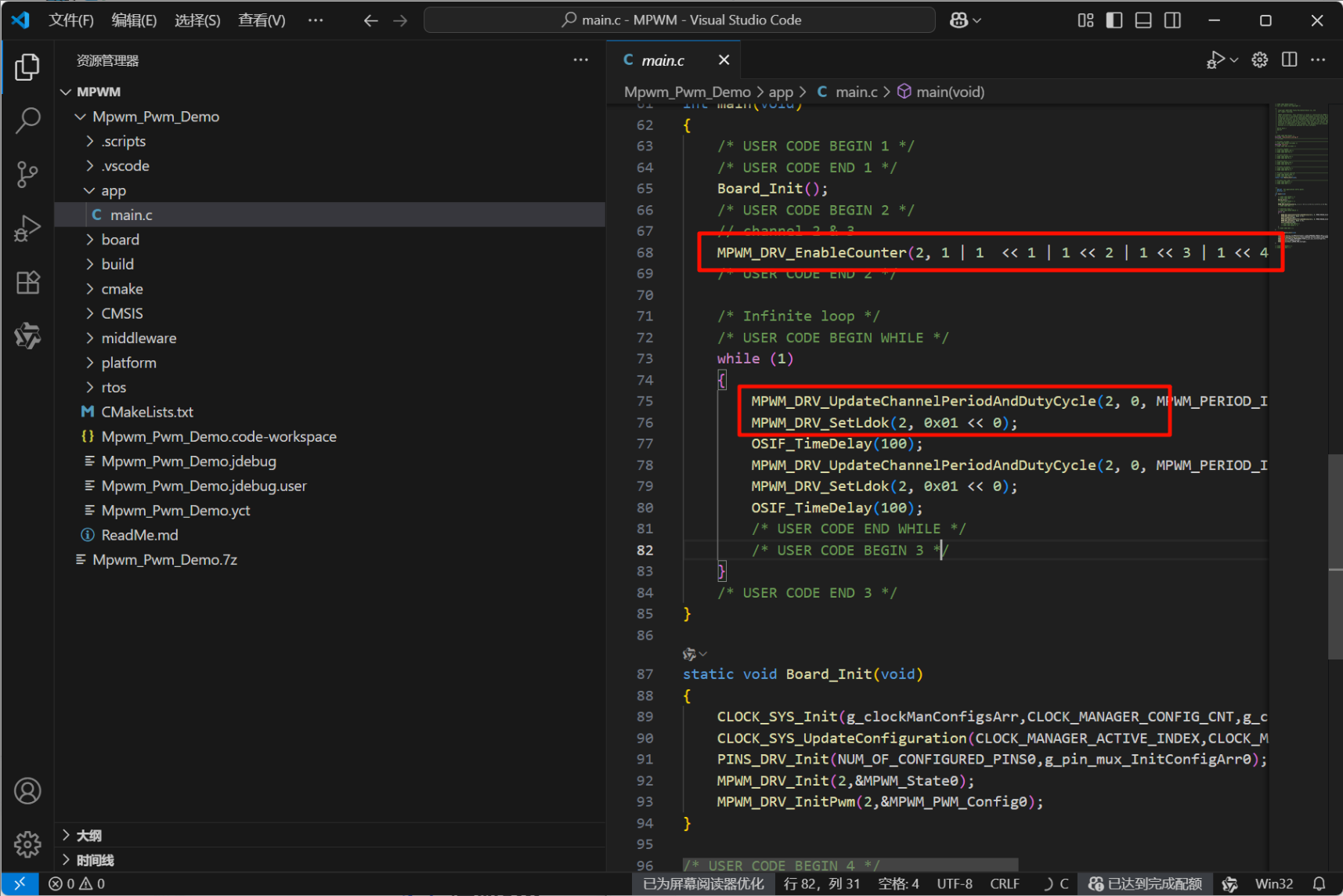This screenshot has height=896, width=1343.
Task: Click the 行 82, 列 31 cursor position
Action: click(821, 883)
